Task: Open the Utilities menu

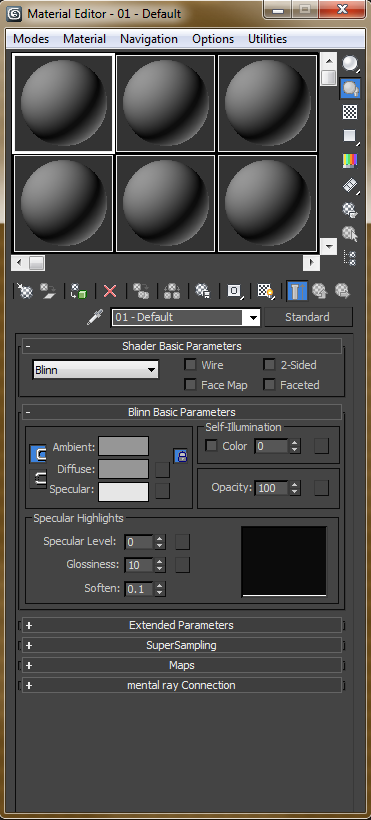Action: coord(267,39)
